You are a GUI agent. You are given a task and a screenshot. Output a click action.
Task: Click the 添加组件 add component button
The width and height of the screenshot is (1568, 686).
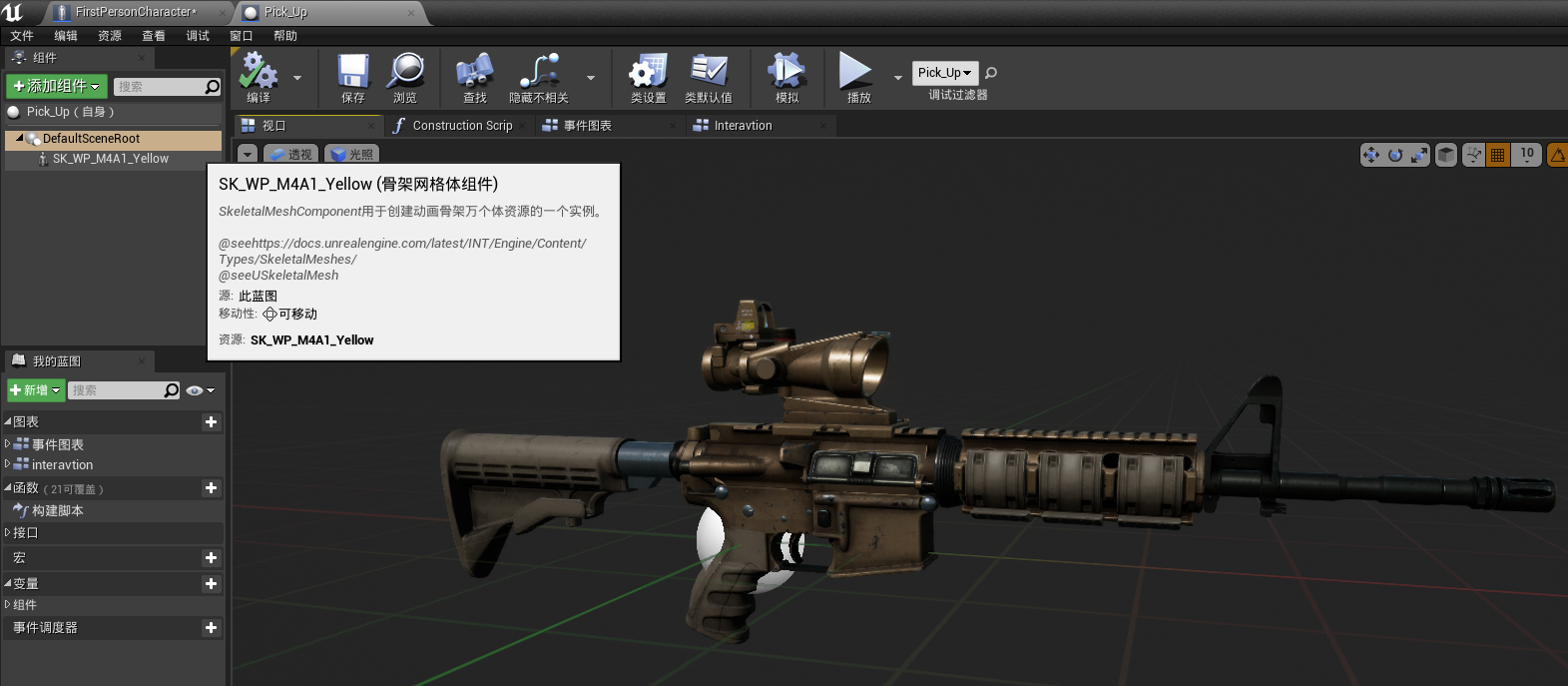(x=56, y=86)
